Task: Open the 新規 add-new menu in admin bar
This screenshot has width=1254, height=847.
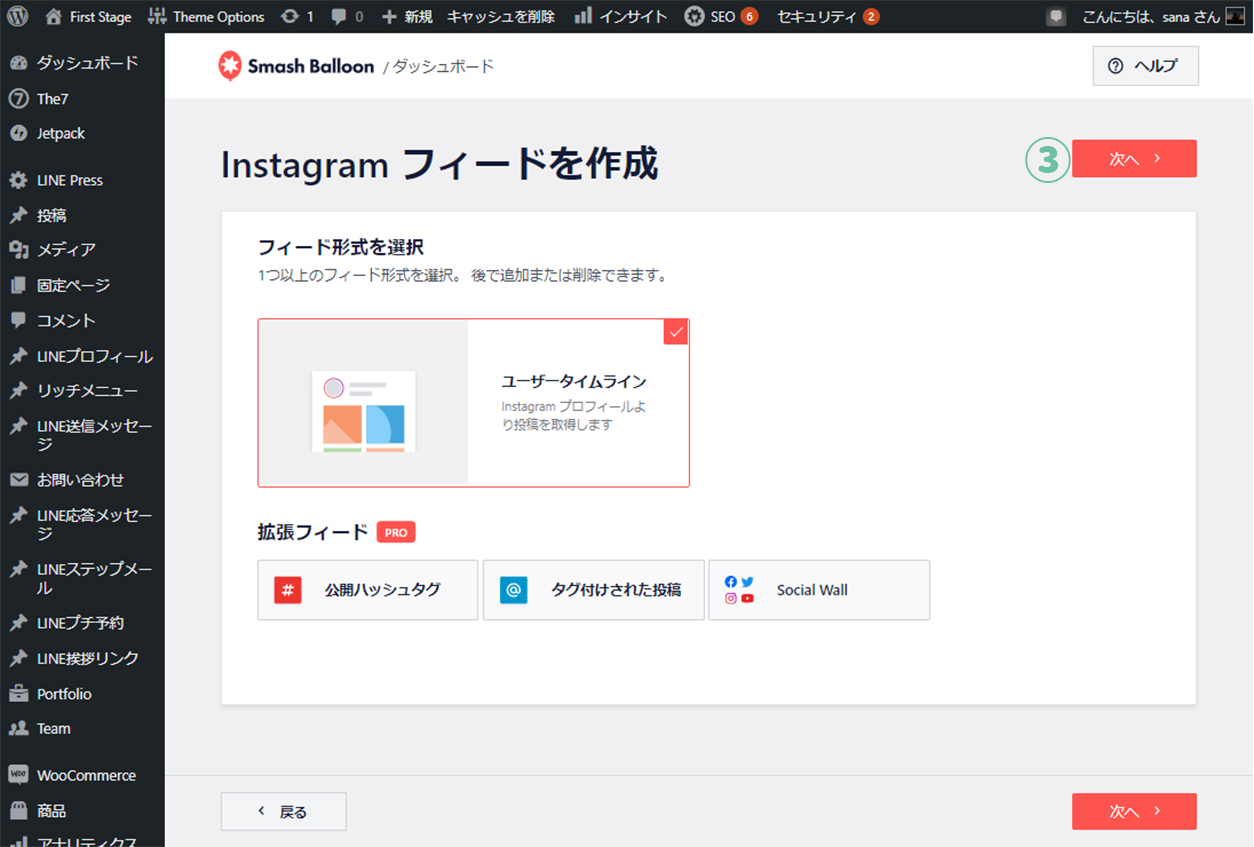Action: pos(407,16)
